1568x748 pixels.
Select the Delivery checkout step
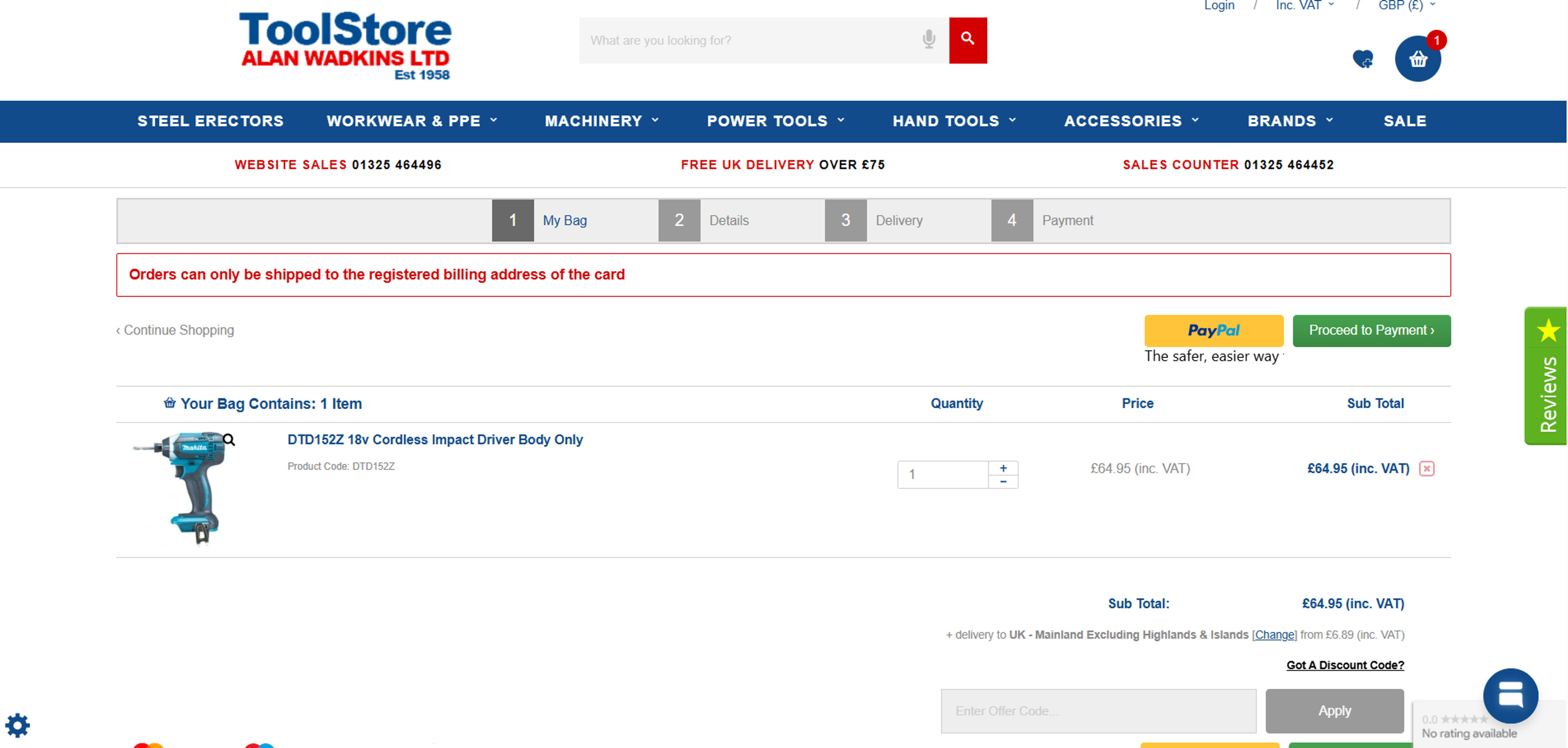pos(874,220)
